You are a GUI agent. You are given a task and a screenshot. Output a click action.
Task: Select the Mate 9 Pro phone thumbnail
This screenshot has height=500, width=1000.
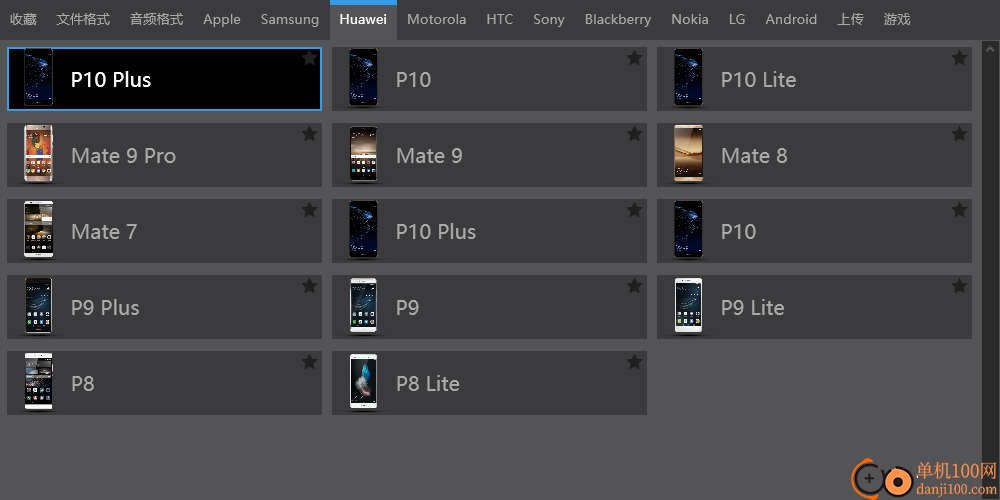38,154
